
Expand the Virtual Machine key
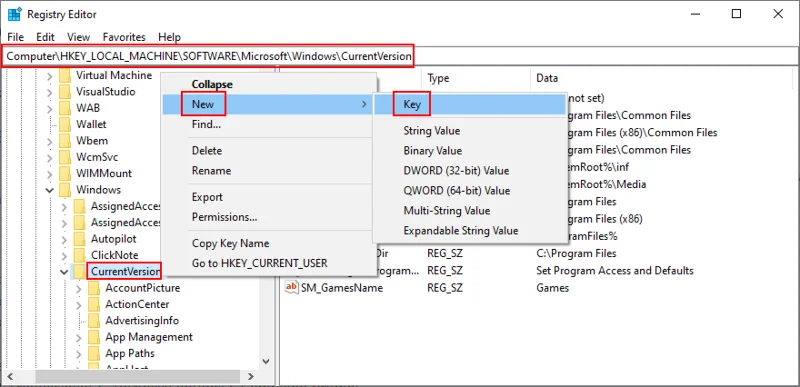(49, 76)
